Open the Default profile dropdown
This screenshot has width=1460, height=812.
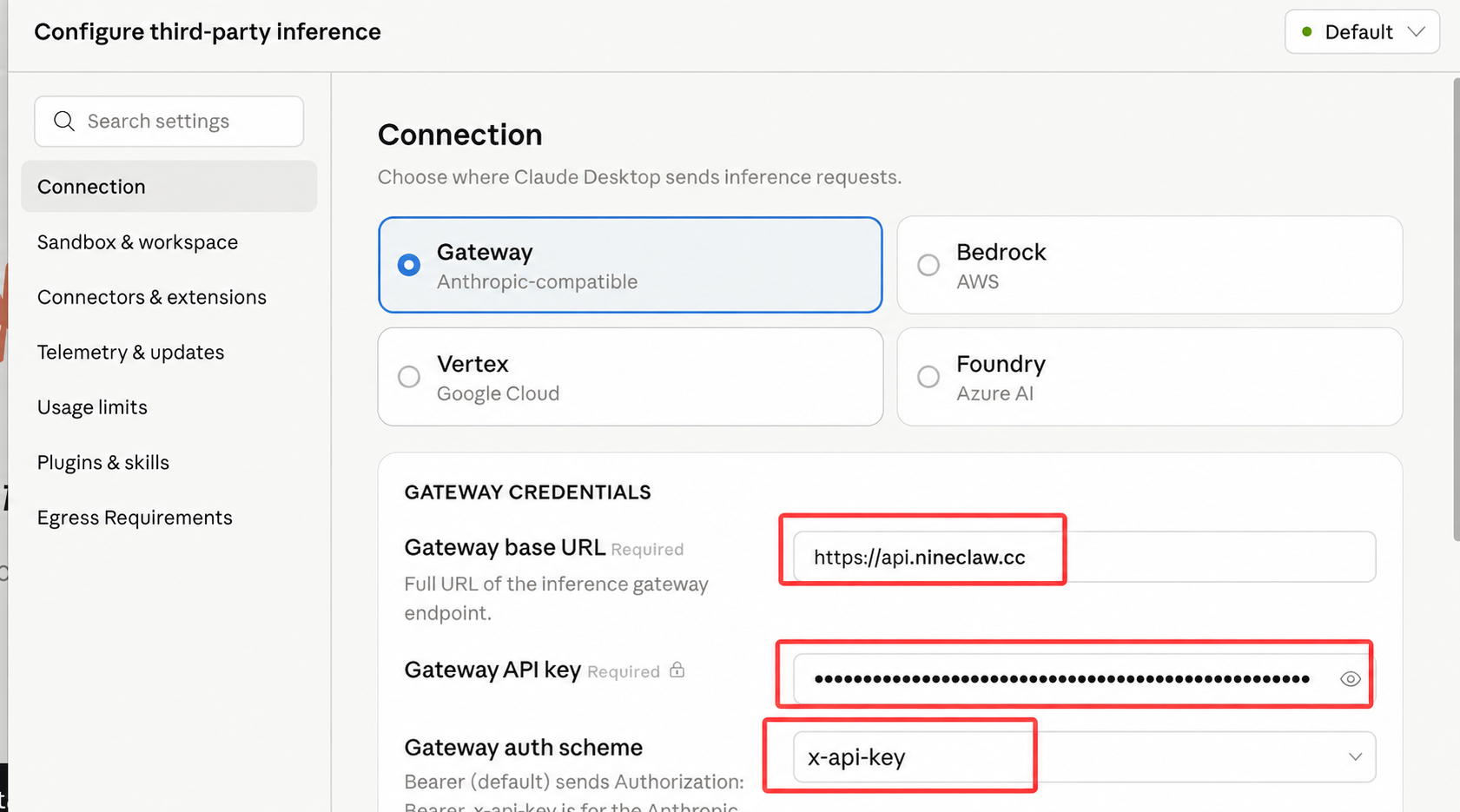(x=1362, y=32)
